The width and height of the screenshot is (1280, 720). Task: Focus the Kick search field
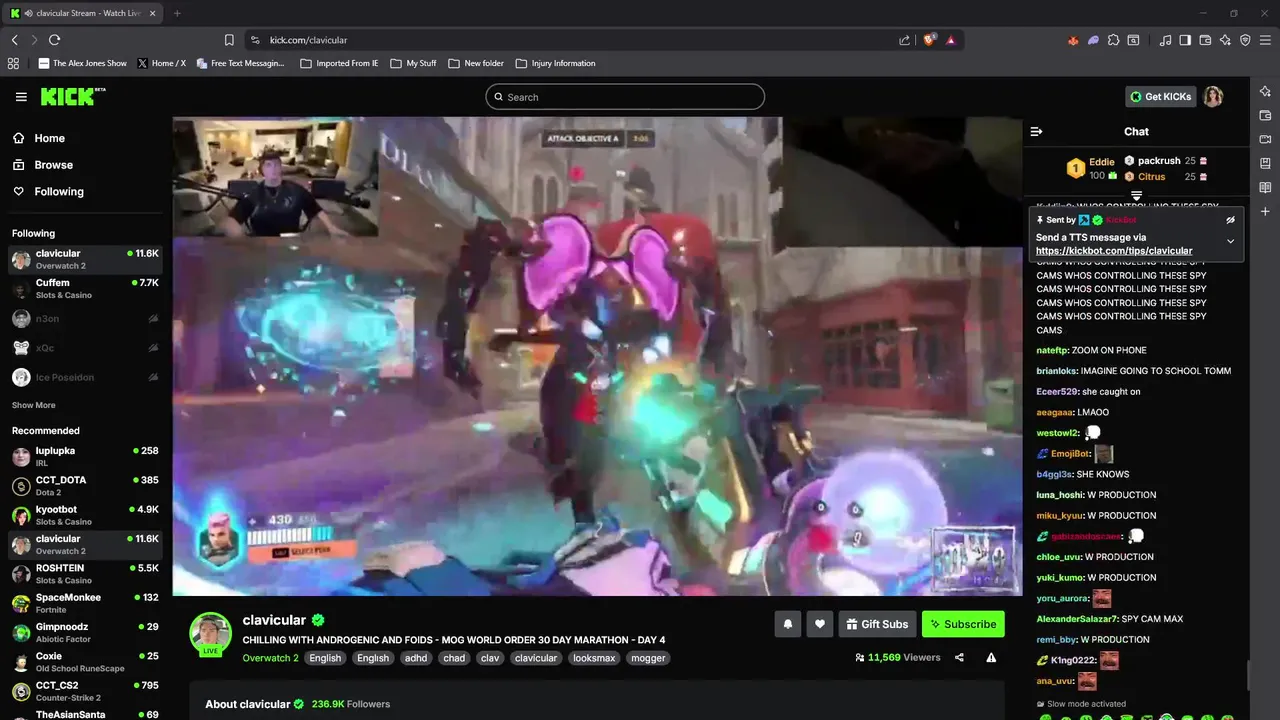click(x=625, y=97)
